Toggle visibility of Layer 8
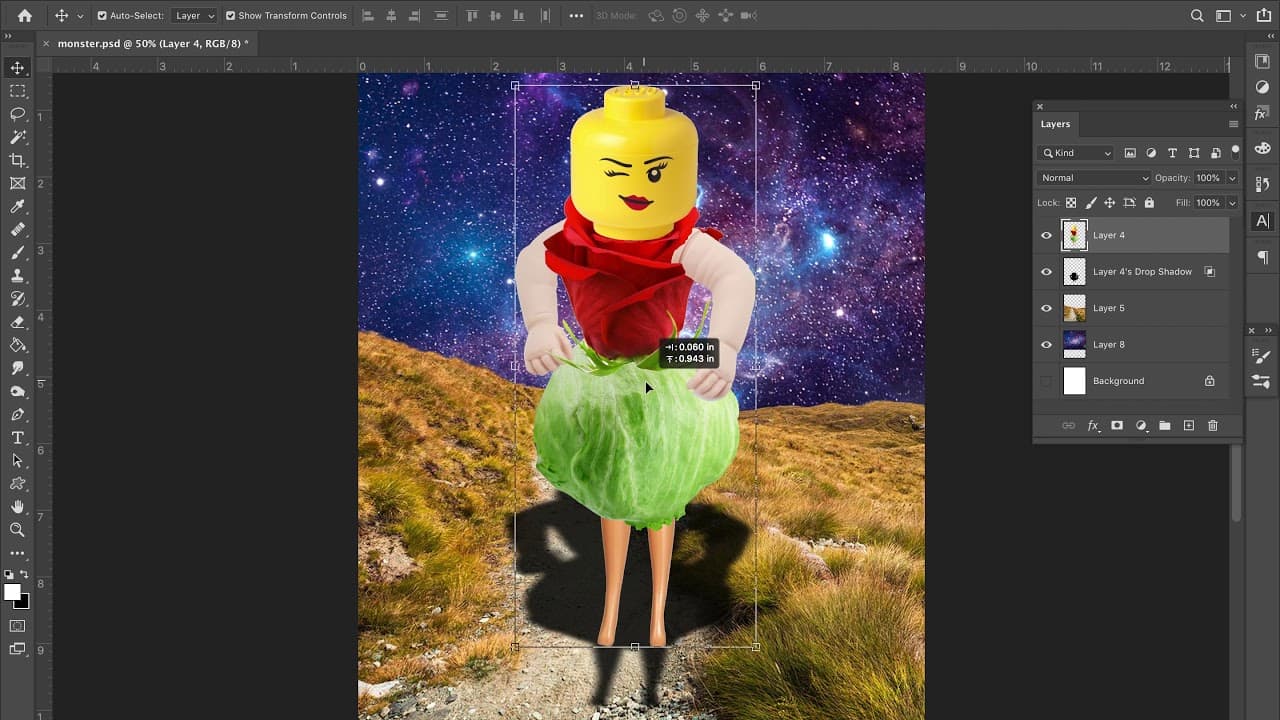 click(1046, 345)
